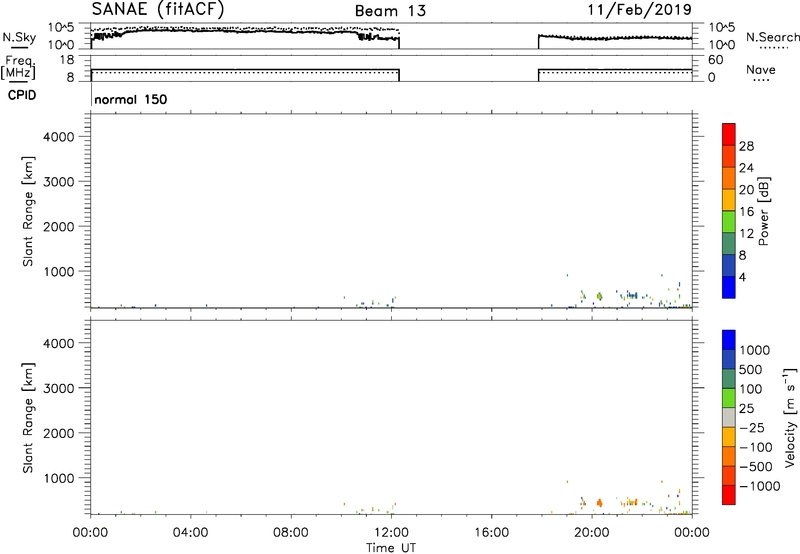Click the 2000 tick in velocity panel
The width and height of the screenshot is (800, 554).
click(59, 433)
